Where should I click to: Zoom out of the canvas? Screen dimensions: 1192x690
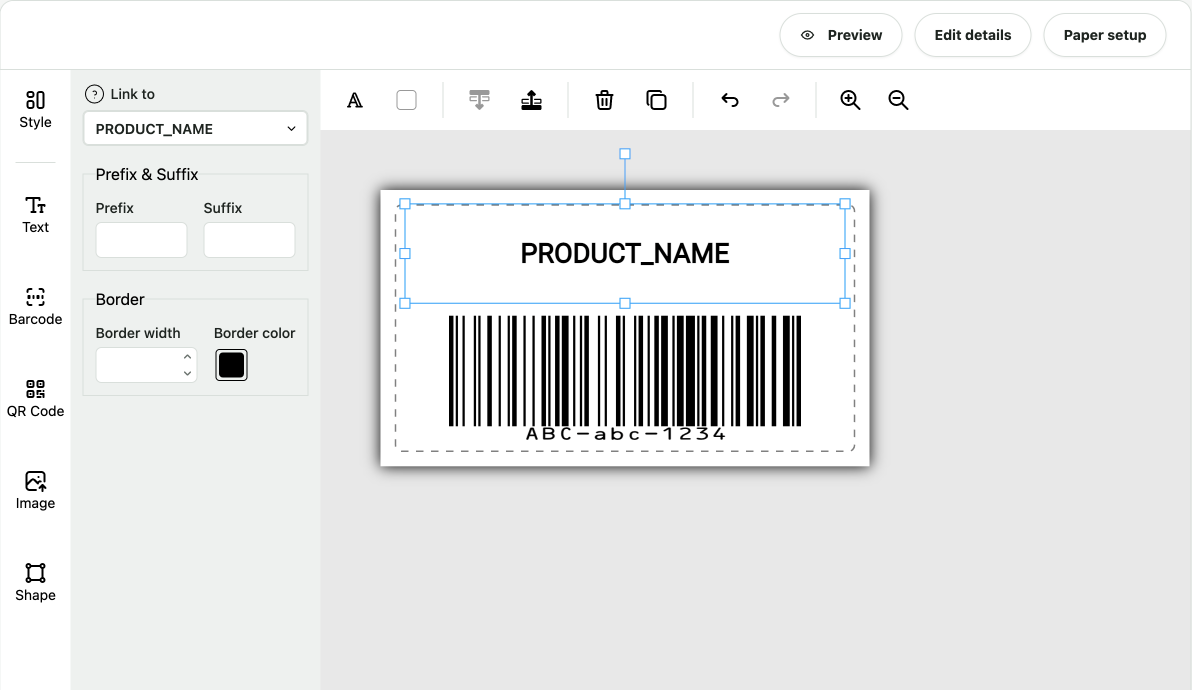[x=899, y=100]
